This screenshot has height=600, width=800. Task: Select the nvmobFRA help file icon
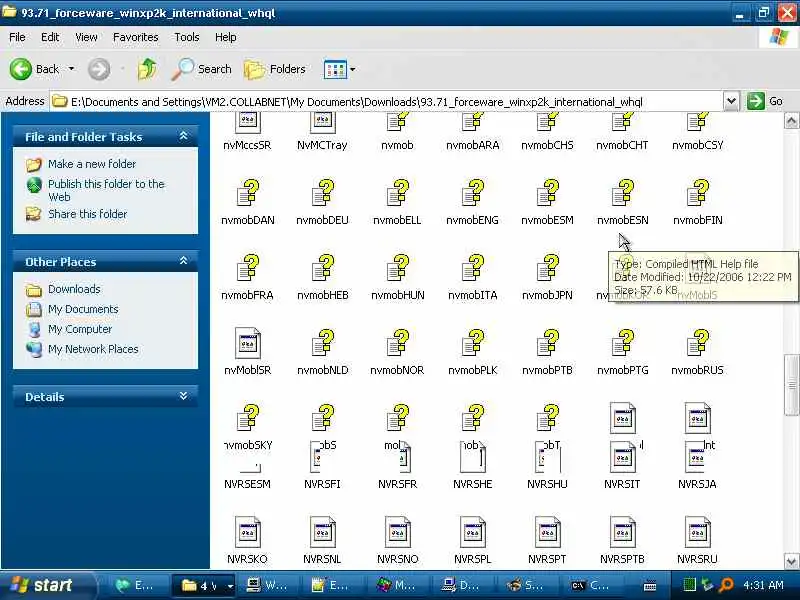point(247,268)
